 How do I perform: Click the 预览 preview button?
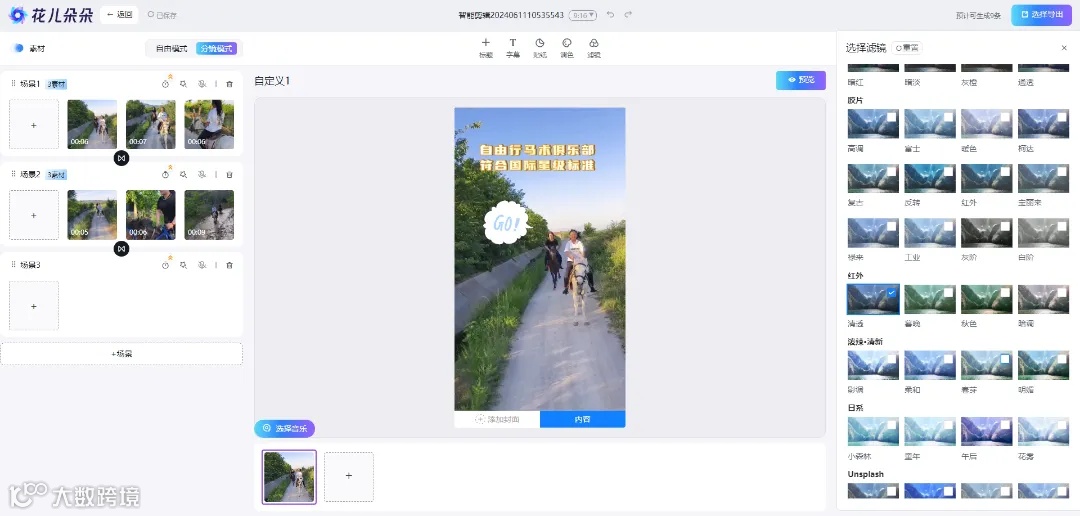click(800, 80)
